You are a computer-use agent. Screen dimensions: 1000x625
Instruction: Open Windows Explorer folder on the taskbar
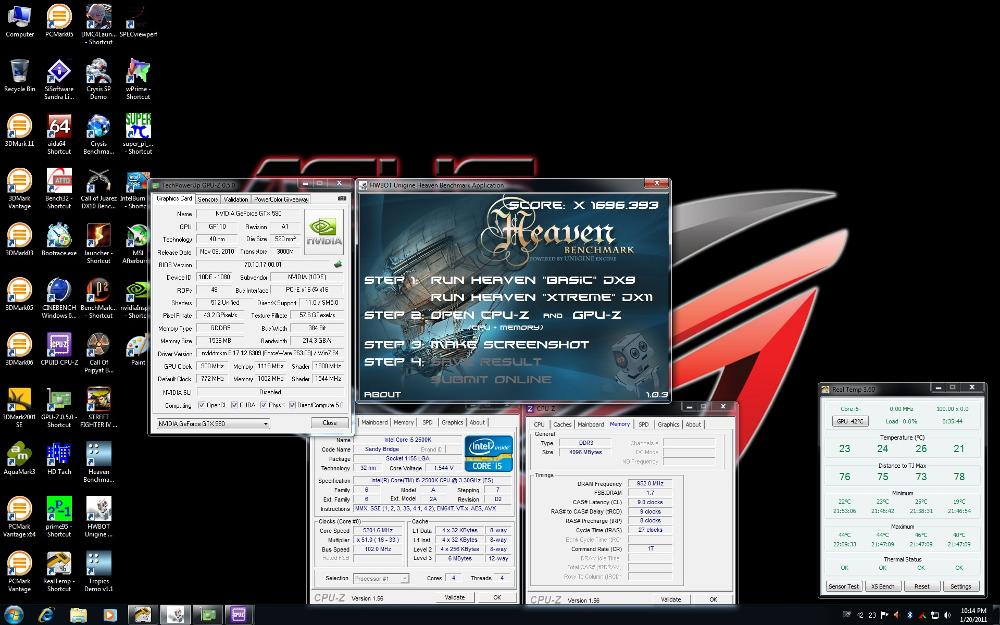pyautogui.click(x=78, y=615)
